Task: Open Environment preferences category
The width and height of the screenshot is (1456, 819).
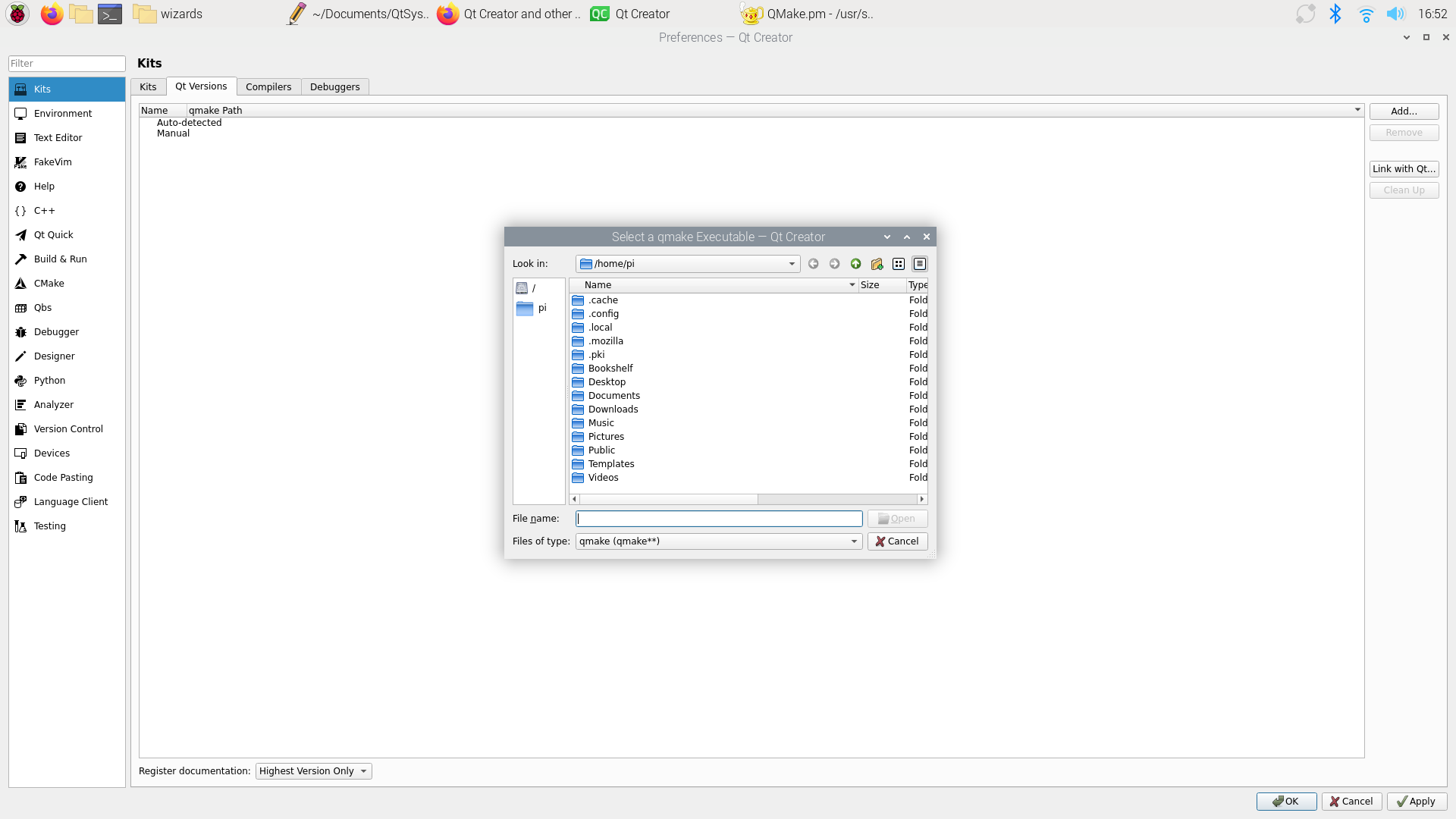Action: (67, 114)
